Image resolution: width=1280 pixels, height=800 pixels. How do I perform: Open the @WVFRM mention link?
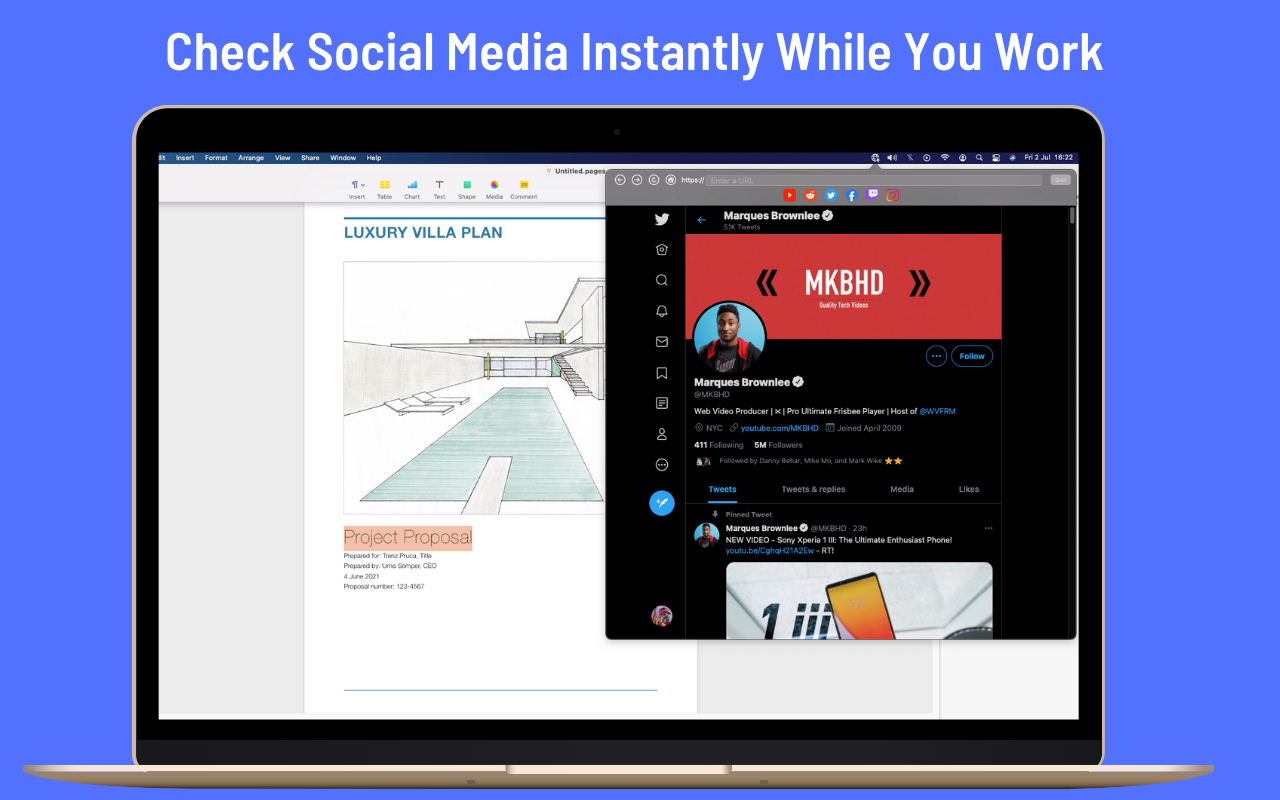click(938, 411)
